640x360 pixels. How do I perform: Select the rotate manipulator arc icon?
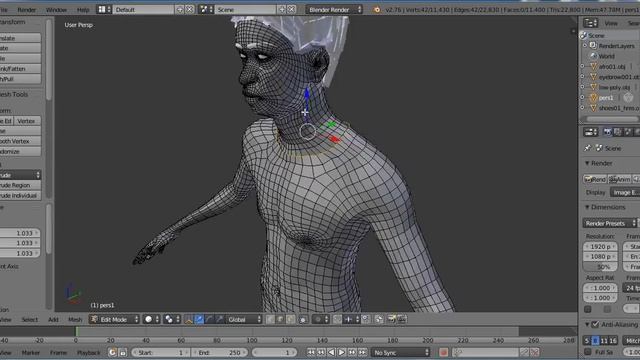(x=209, y=319)
